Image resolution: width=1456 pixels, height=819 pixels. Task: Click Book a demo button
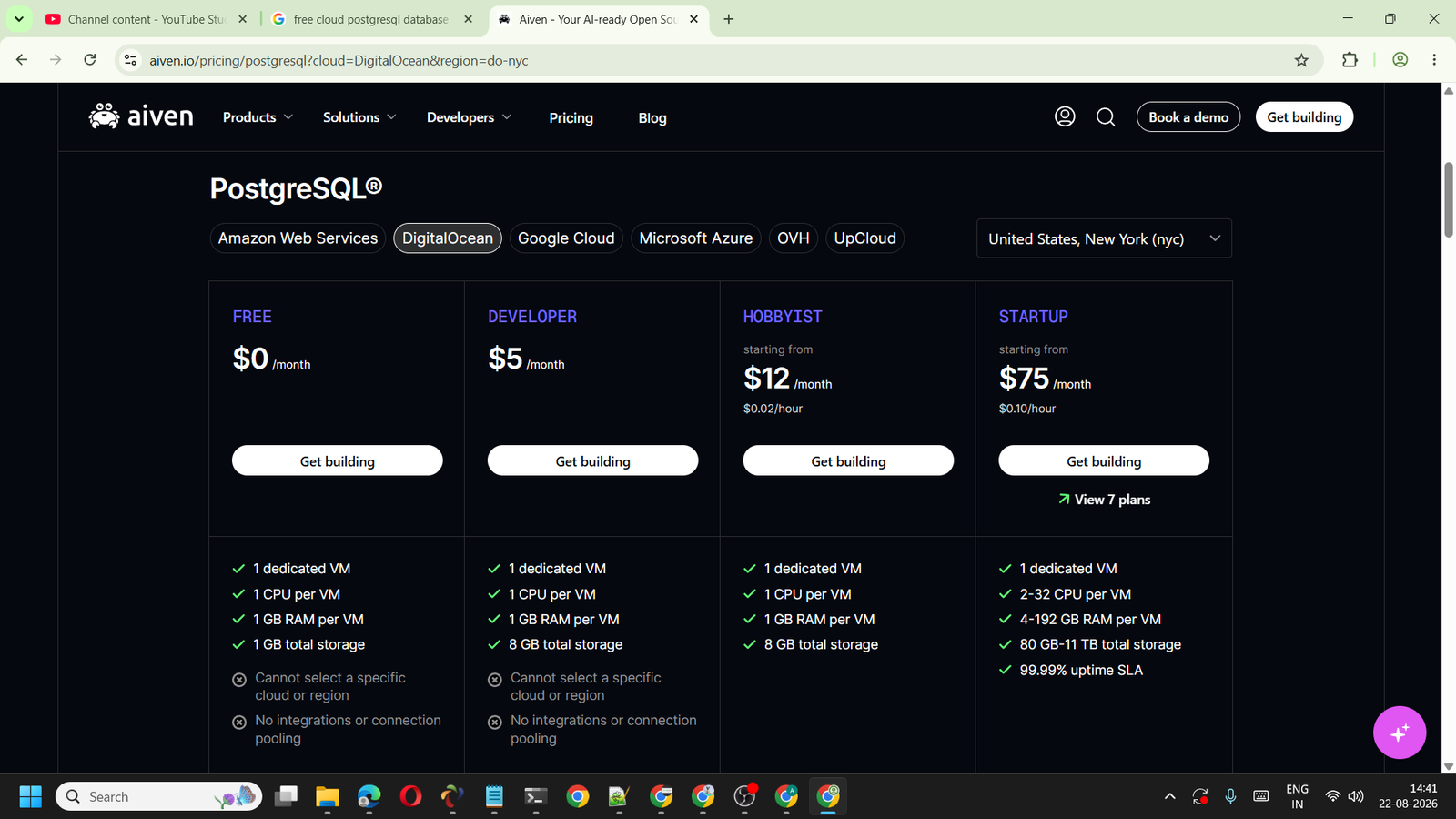(1188, 116)
